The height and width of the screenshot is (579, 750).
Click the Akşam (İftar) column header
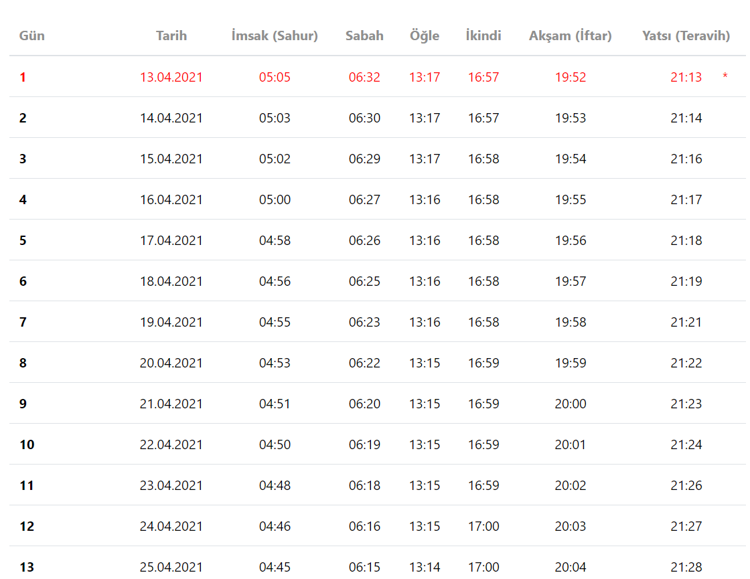pyautogui.click(x=570, y=36)
